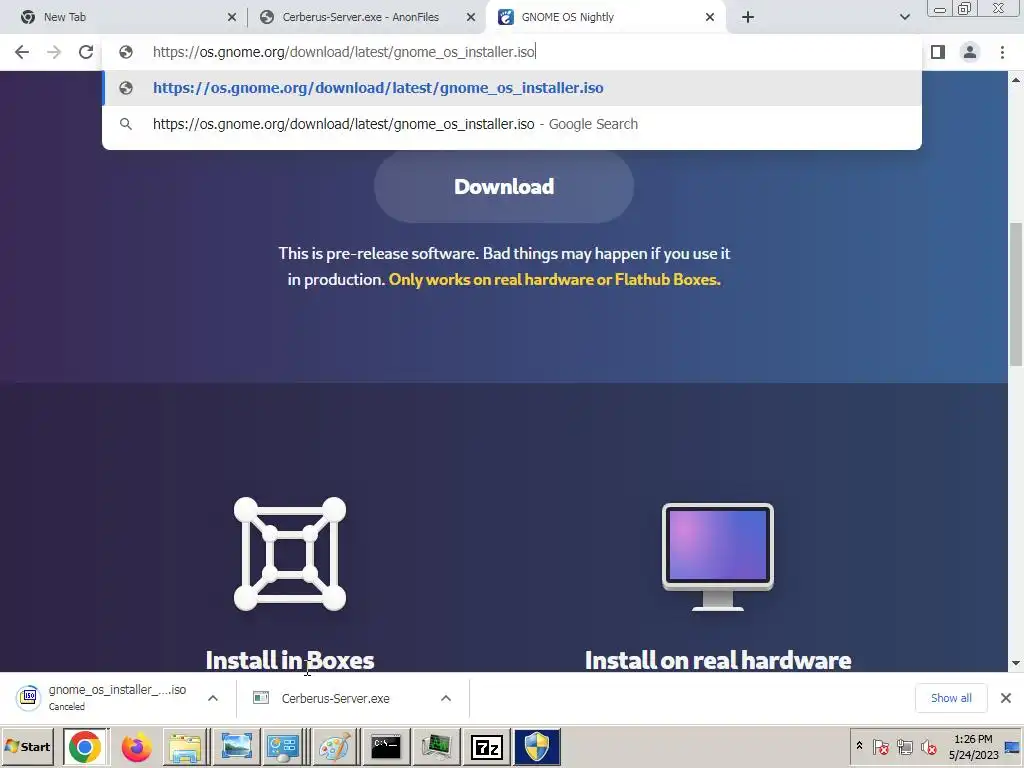Open a new tab with plus button
This screenshot has height=768, width=1024.
coord(748,17)
